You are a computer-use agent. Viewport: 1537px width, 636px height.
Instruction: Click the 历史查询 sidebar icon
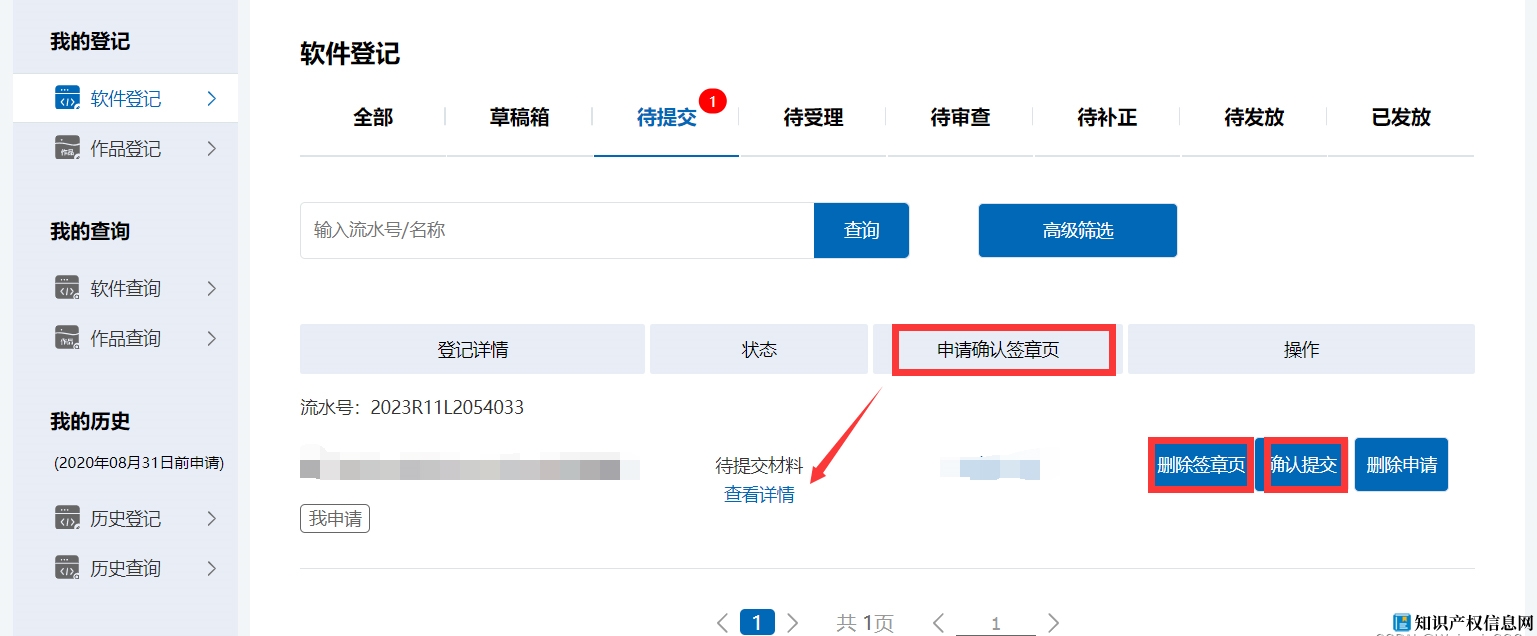pos(67,568)
